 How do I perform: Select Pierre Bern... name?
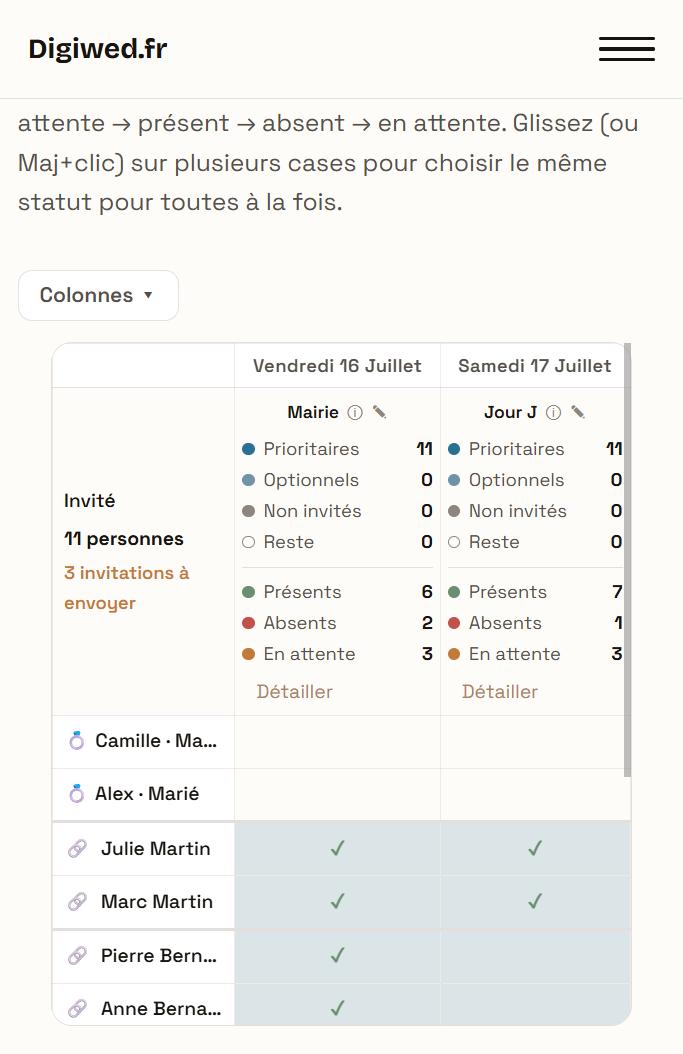click(x=159, y=955)
